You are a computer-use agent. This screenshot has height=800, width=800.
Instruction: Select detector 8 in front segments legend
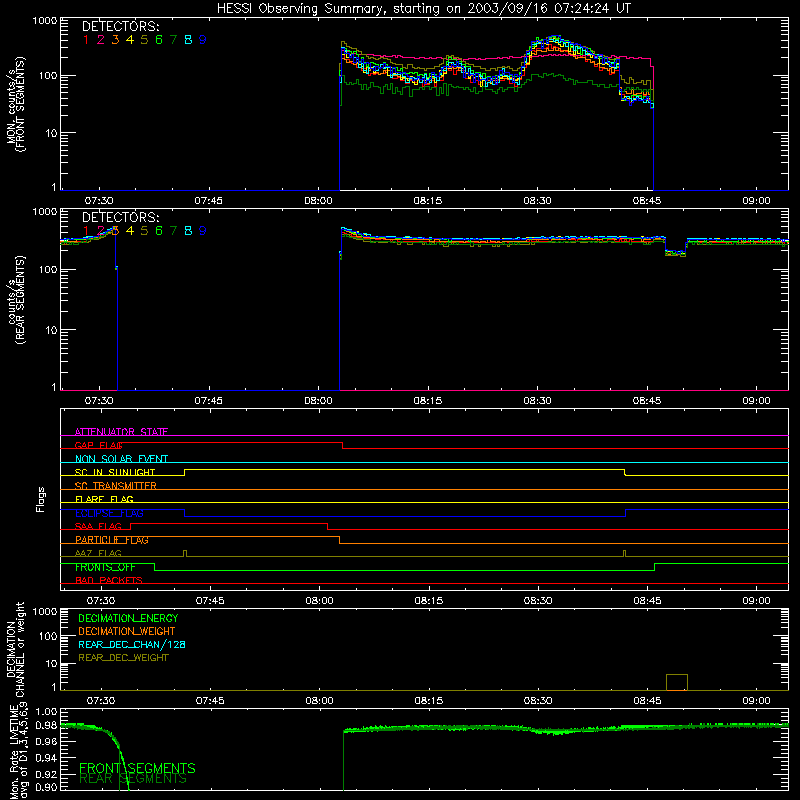tap(188, 40)
